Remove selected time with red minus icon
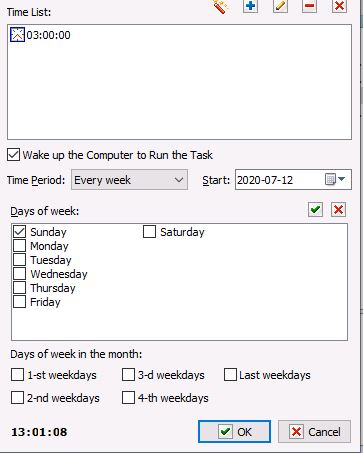 (x=309, y=6)
